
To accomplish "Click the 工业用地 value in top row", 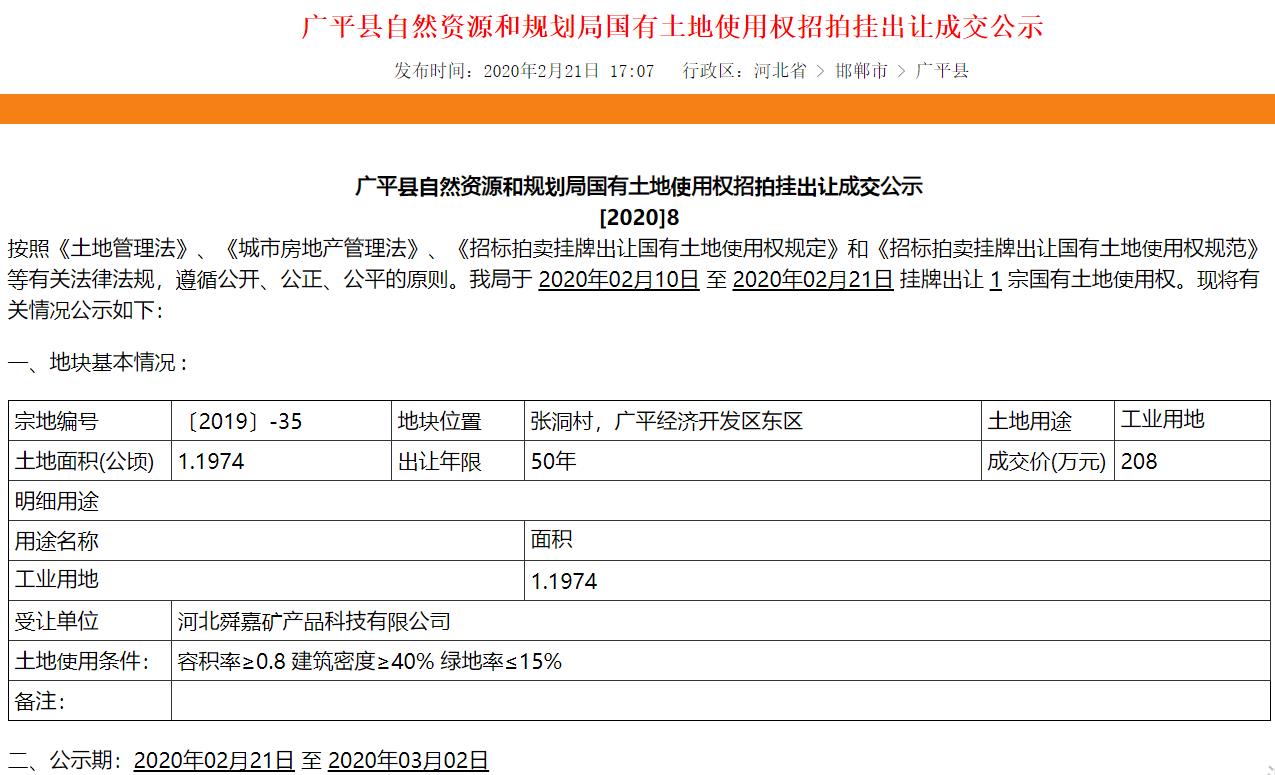I will pyautogui.click(x=1162, y=419).
